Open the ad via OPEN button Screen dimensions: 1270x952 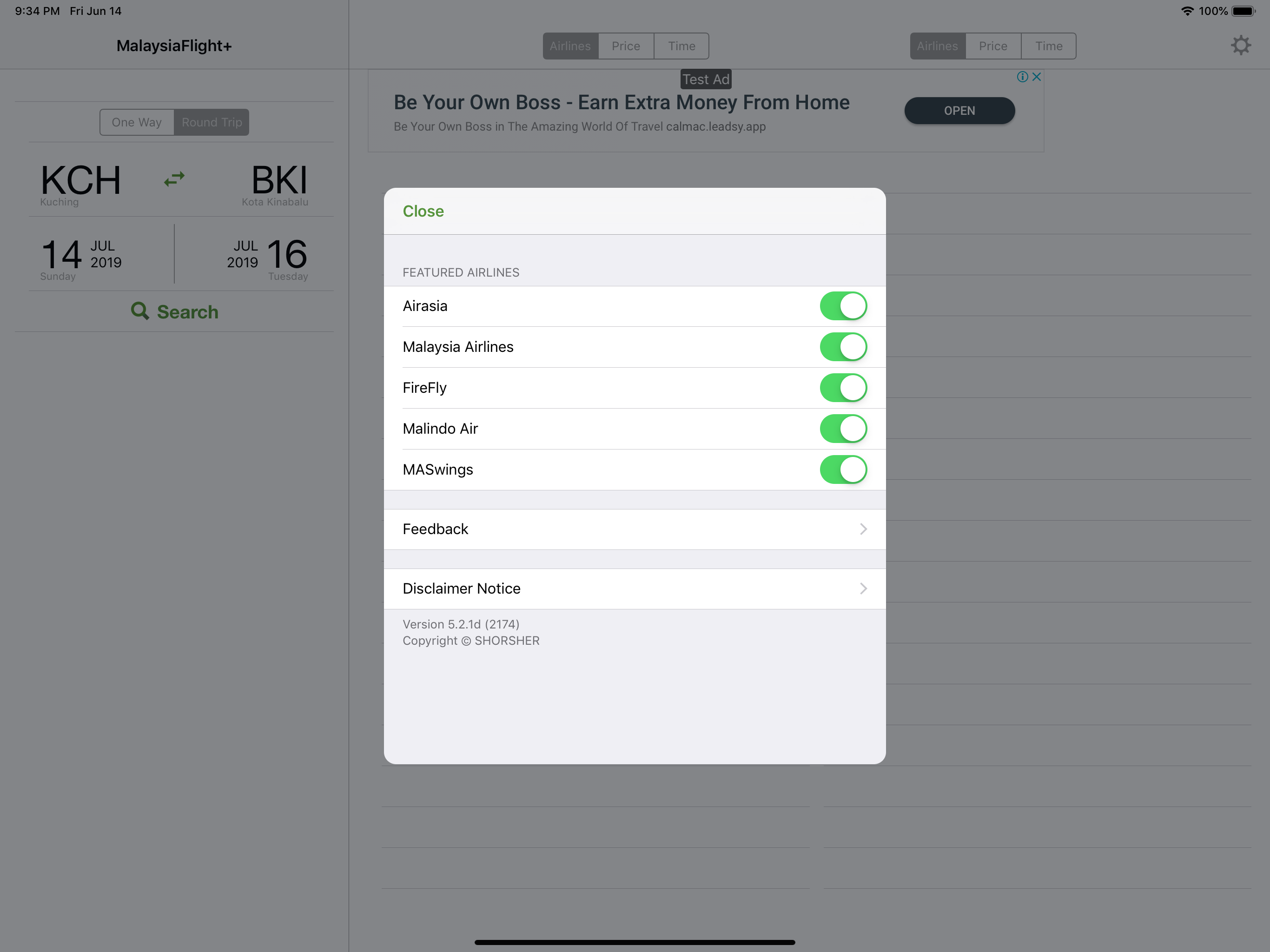(x=959, y=111)
